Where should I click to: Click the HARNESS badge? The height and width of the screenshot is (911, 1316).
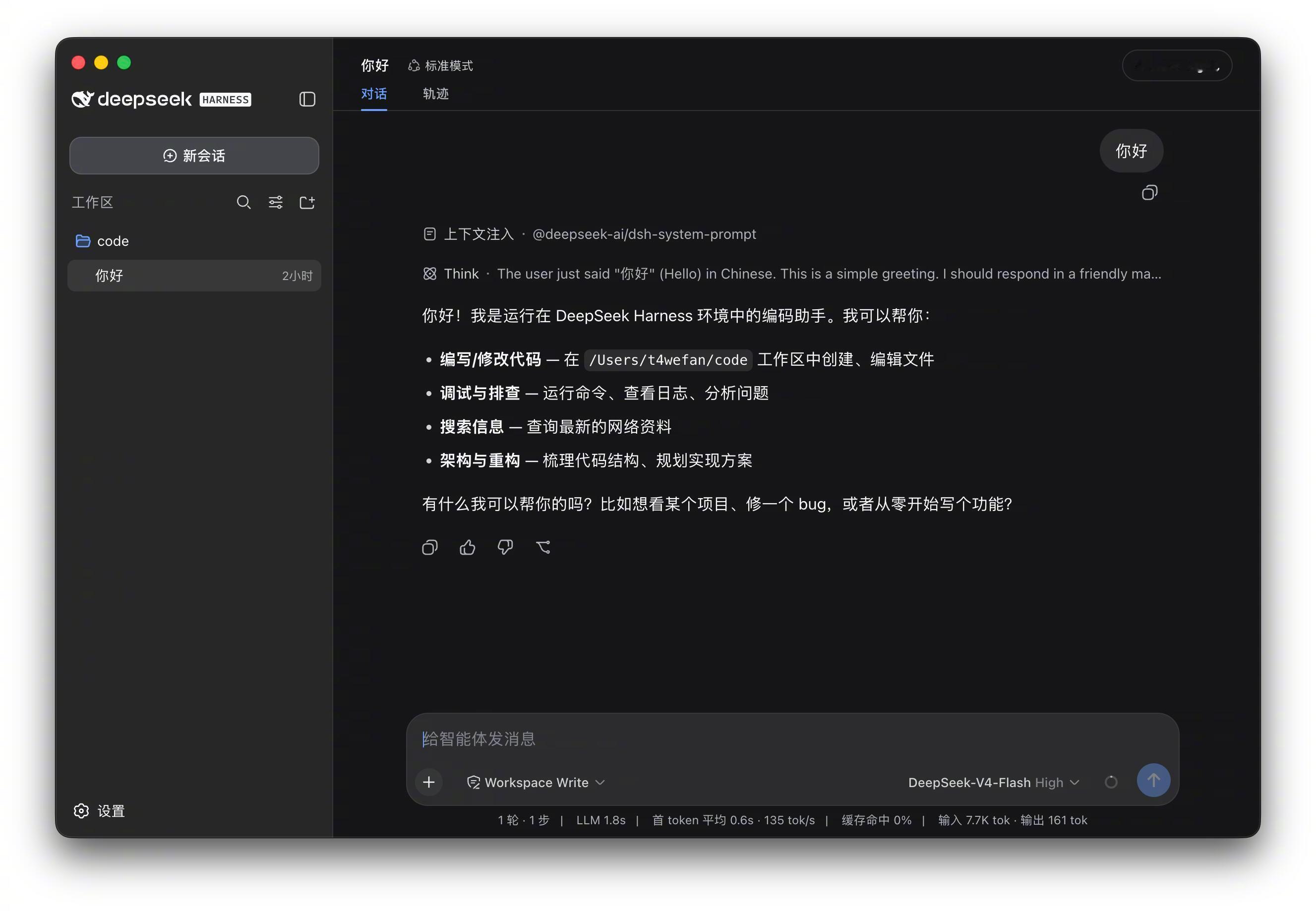[x=226, y=100]
